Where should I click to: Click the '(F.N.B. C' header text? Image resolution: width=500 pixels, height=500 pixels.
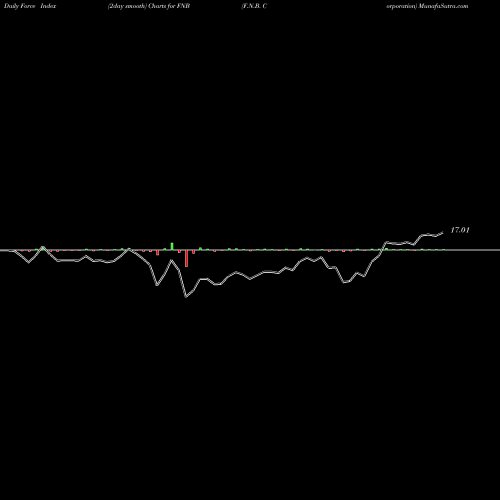tap(254, 6)
